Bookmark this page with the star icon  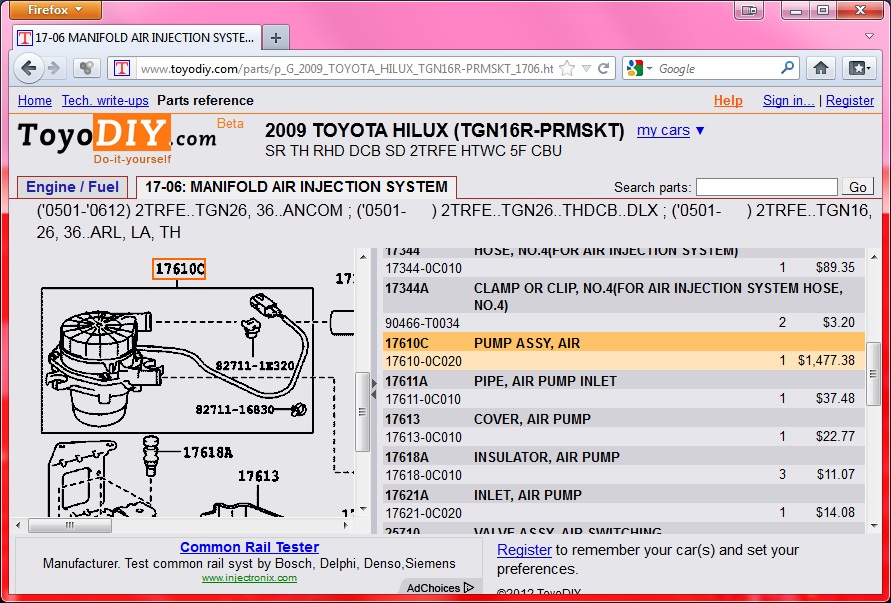click(567, 69)
